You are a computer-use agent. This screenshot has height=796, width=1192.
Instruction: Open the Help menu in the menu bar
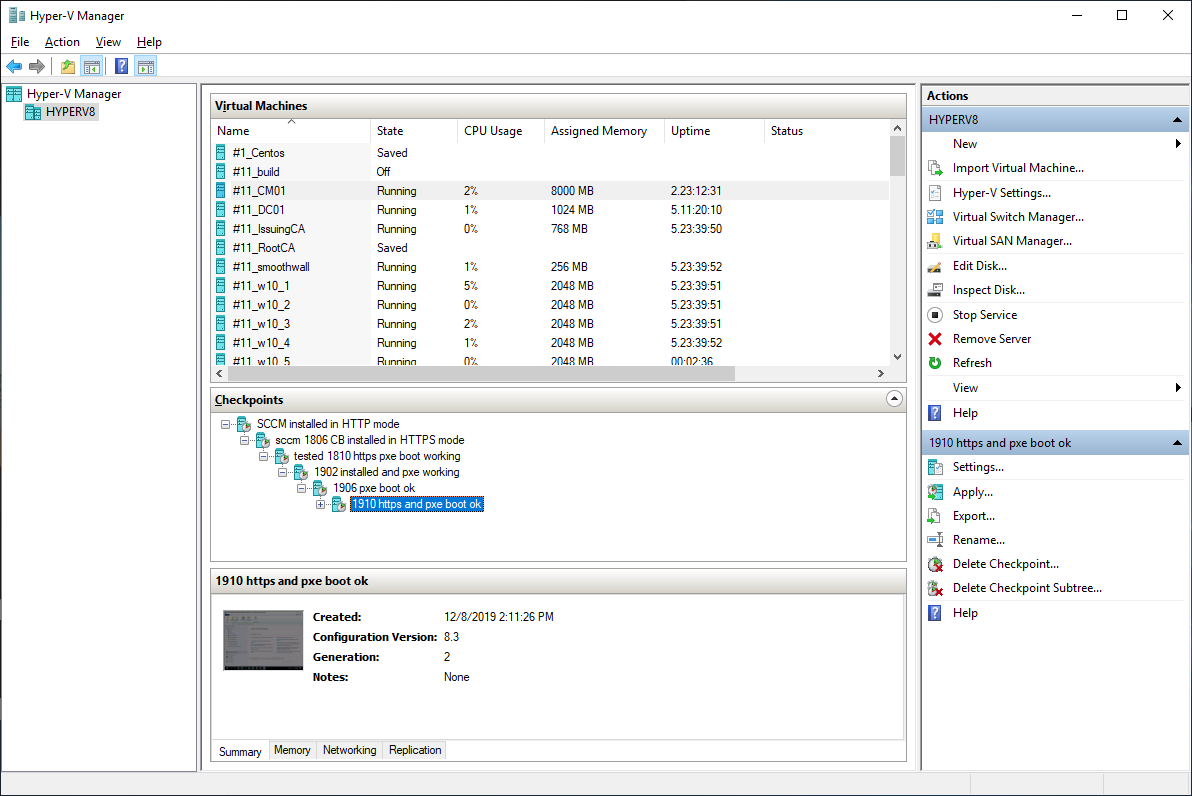pyautogui.click(x=149, y=42)
